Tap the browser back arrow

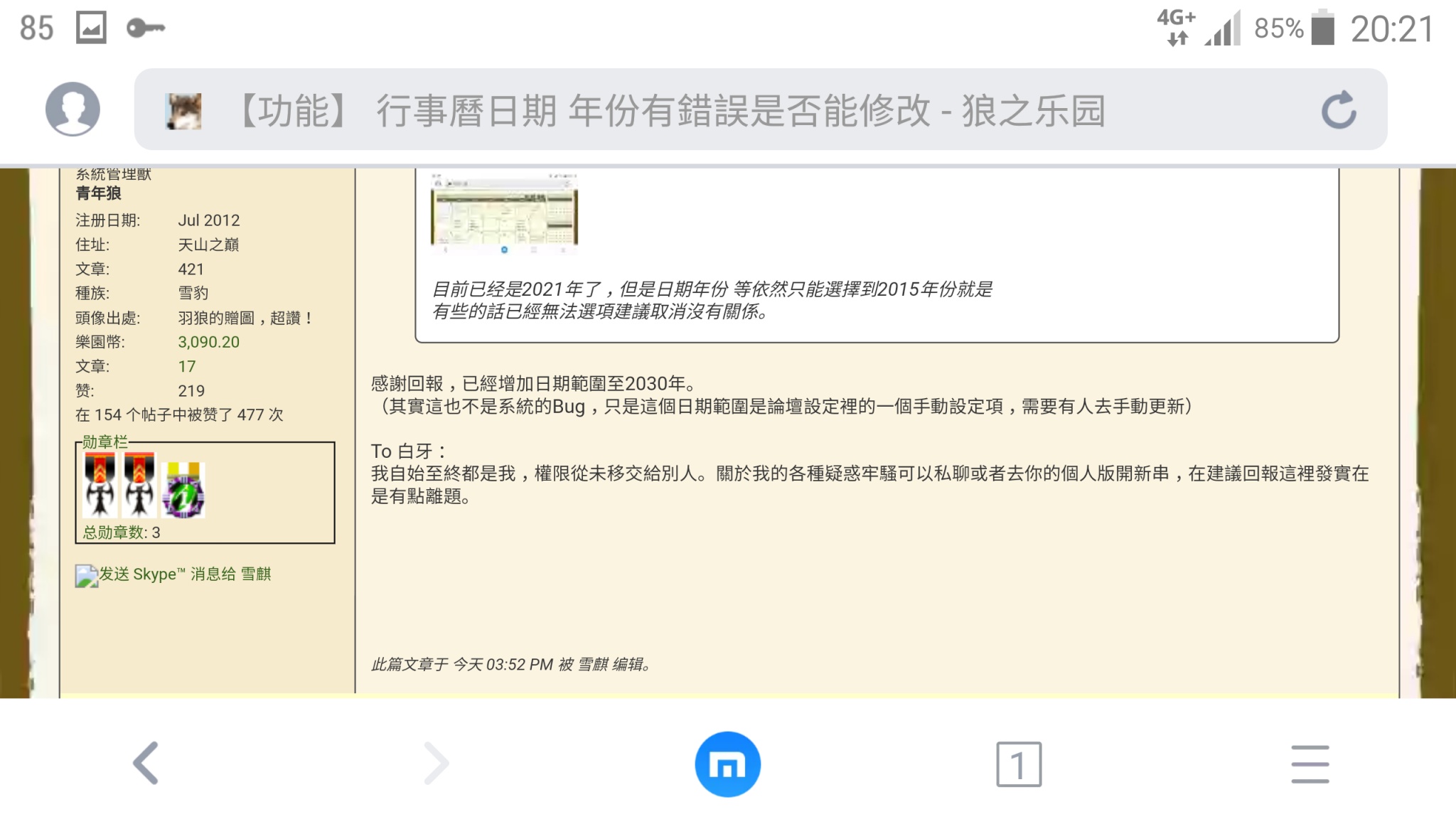[146, 764]
